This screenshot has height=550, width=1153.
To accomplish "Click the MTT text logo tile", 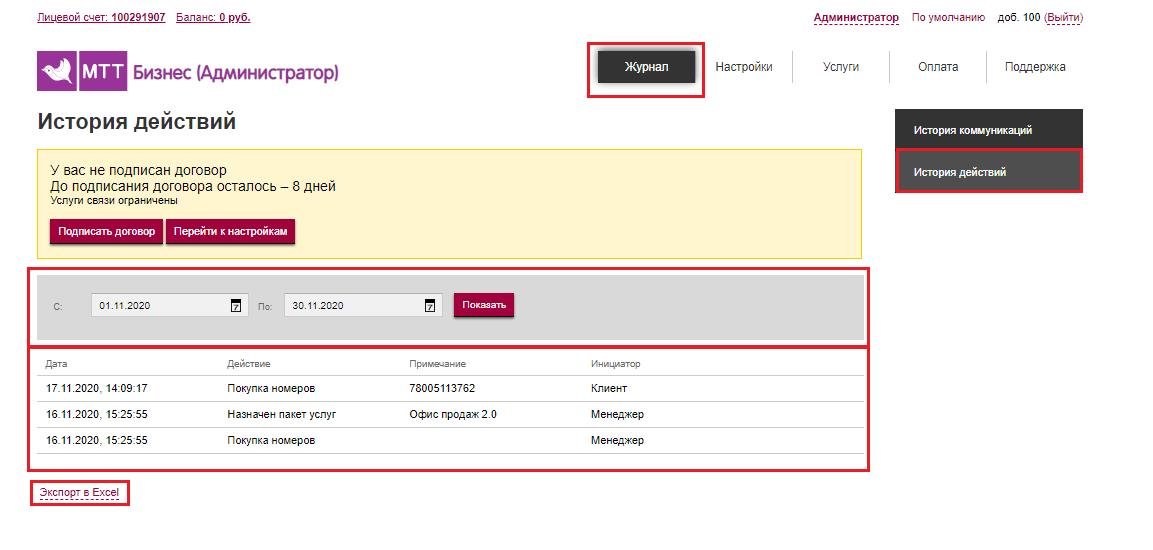I will tap(103, 71).
